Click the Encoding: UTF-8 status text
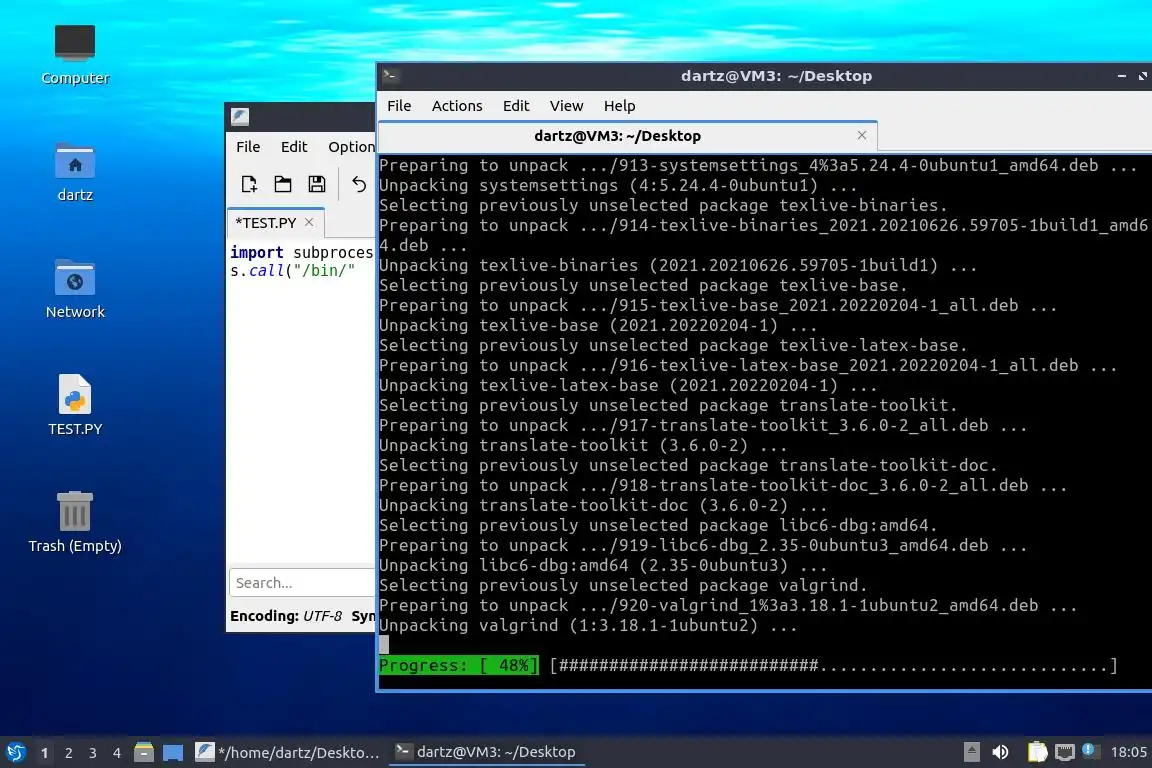1152x768 pixels. click(x=286, y=616)
